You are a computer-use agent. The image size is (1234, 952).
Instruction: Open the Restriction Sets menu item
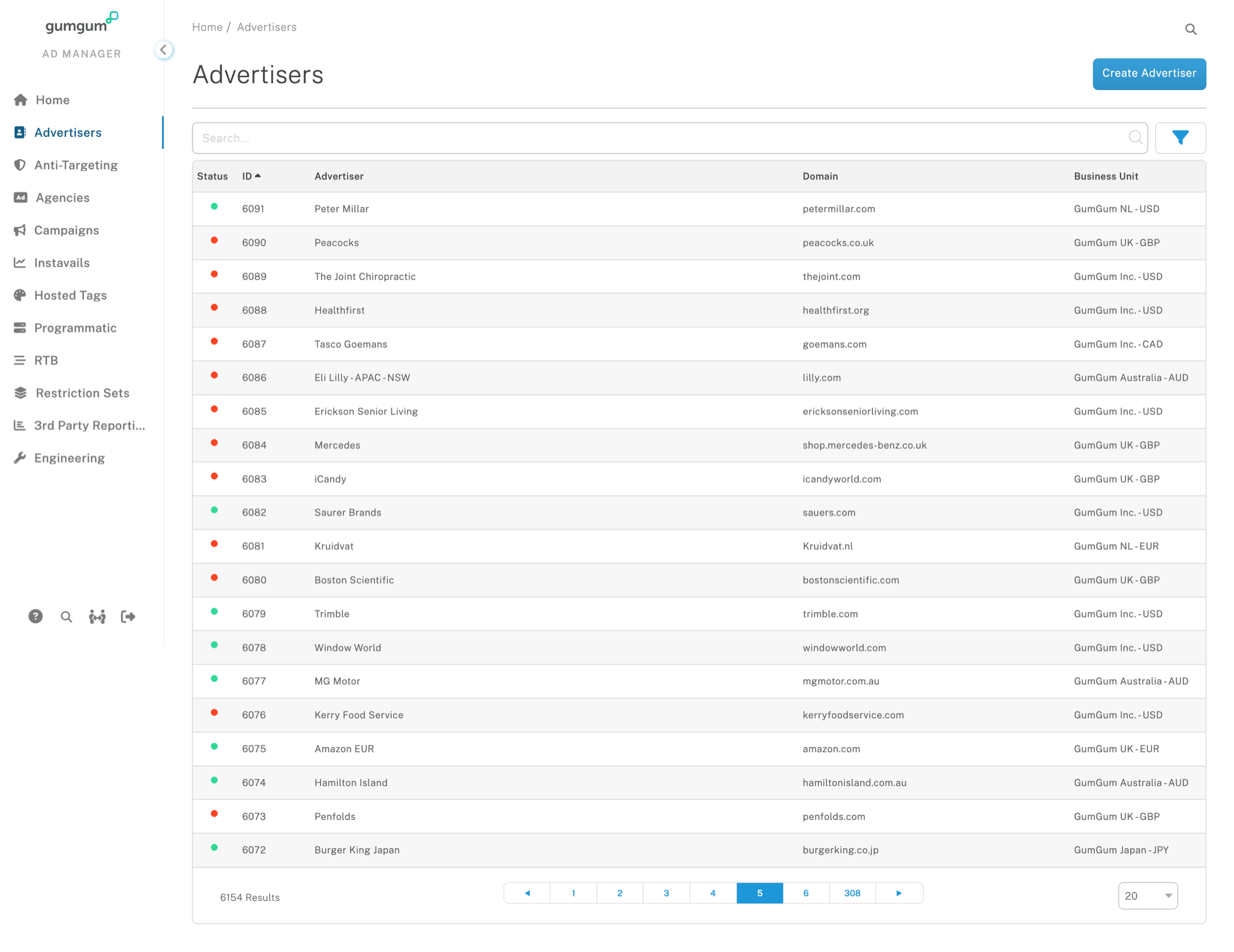[x=83, y=393]
